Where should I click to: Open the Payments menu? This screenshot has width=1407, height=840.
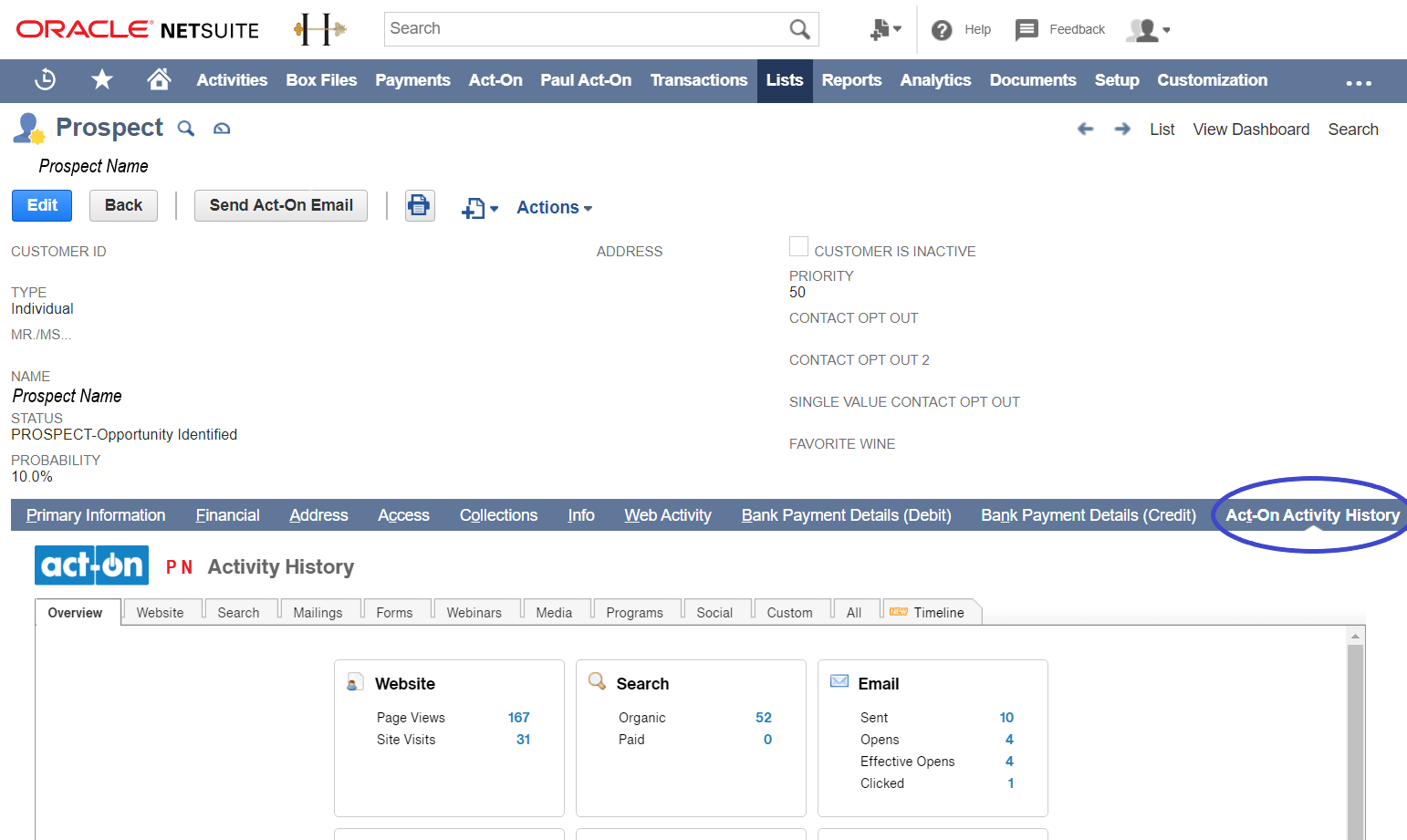pos(412,80)
